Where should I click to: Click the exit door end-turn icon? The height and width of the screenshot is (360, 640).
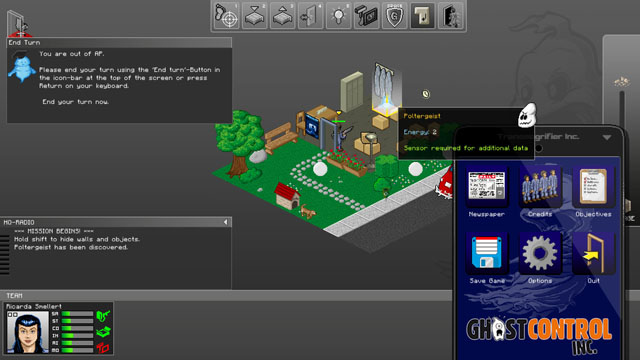pos(451,16)
